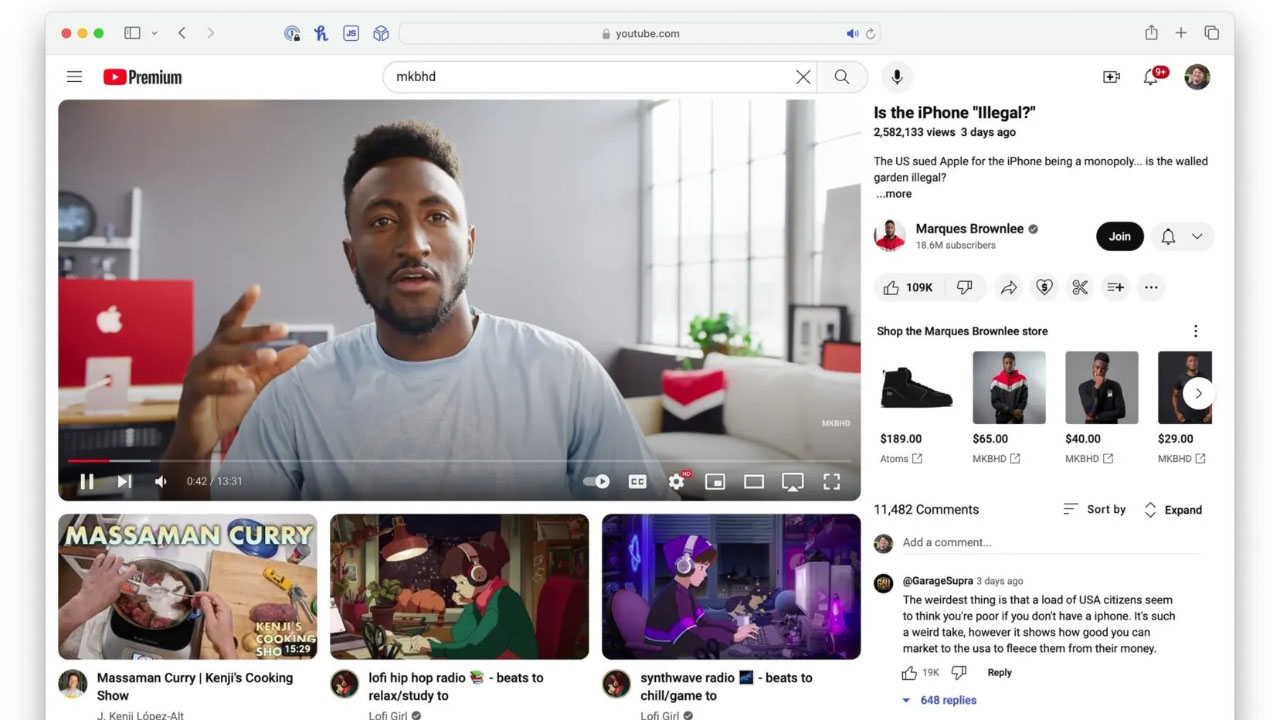
Task: Start voice search with microphone
Action: click(x=897, y=77)
